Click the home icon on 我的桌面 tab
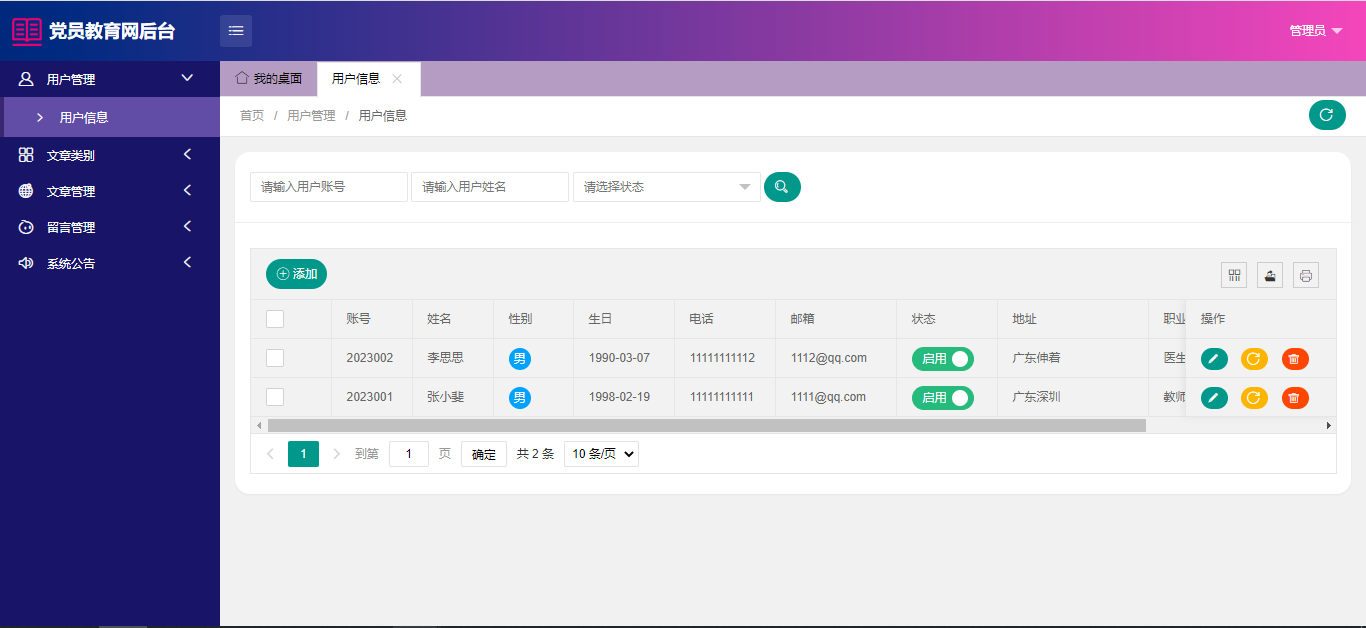 (241, 78)
